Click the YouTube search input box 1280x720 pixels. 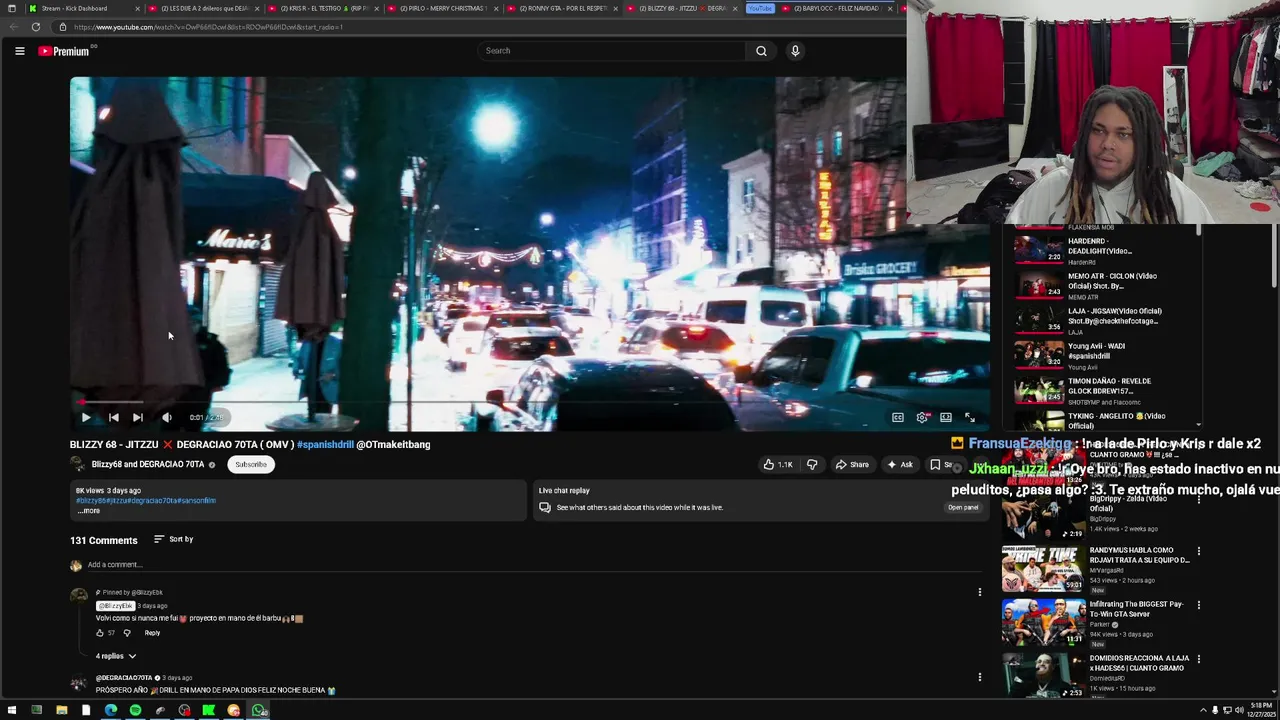pyautogui.click(x=612, y=51)
